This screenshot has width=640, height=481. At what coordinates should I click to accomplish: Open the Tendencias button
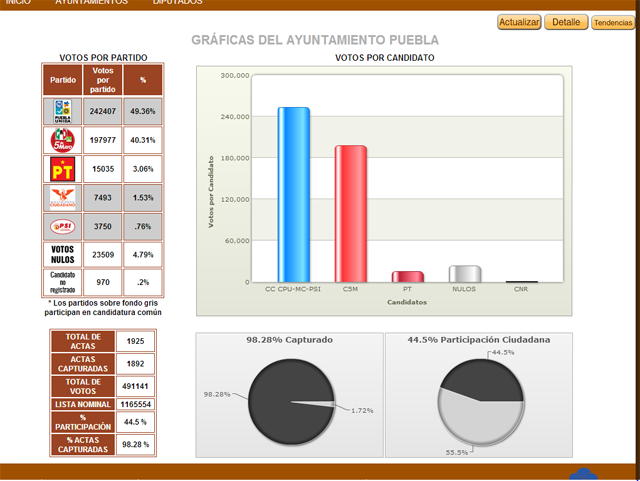[612, 22]
